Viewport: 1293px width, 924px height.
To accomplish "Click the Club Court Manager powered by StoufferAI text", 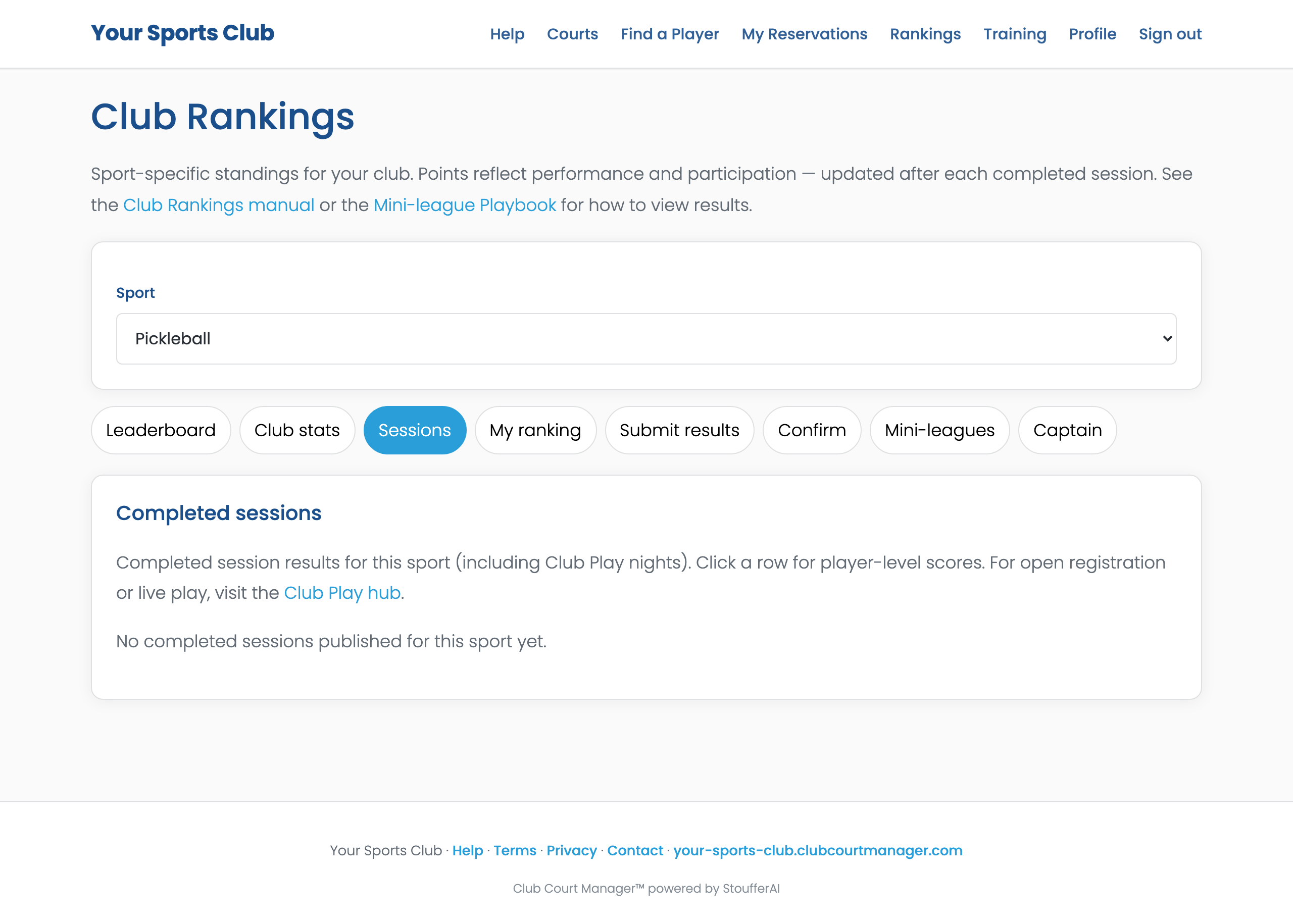I will pyautogui.click(x=646, y=888).
